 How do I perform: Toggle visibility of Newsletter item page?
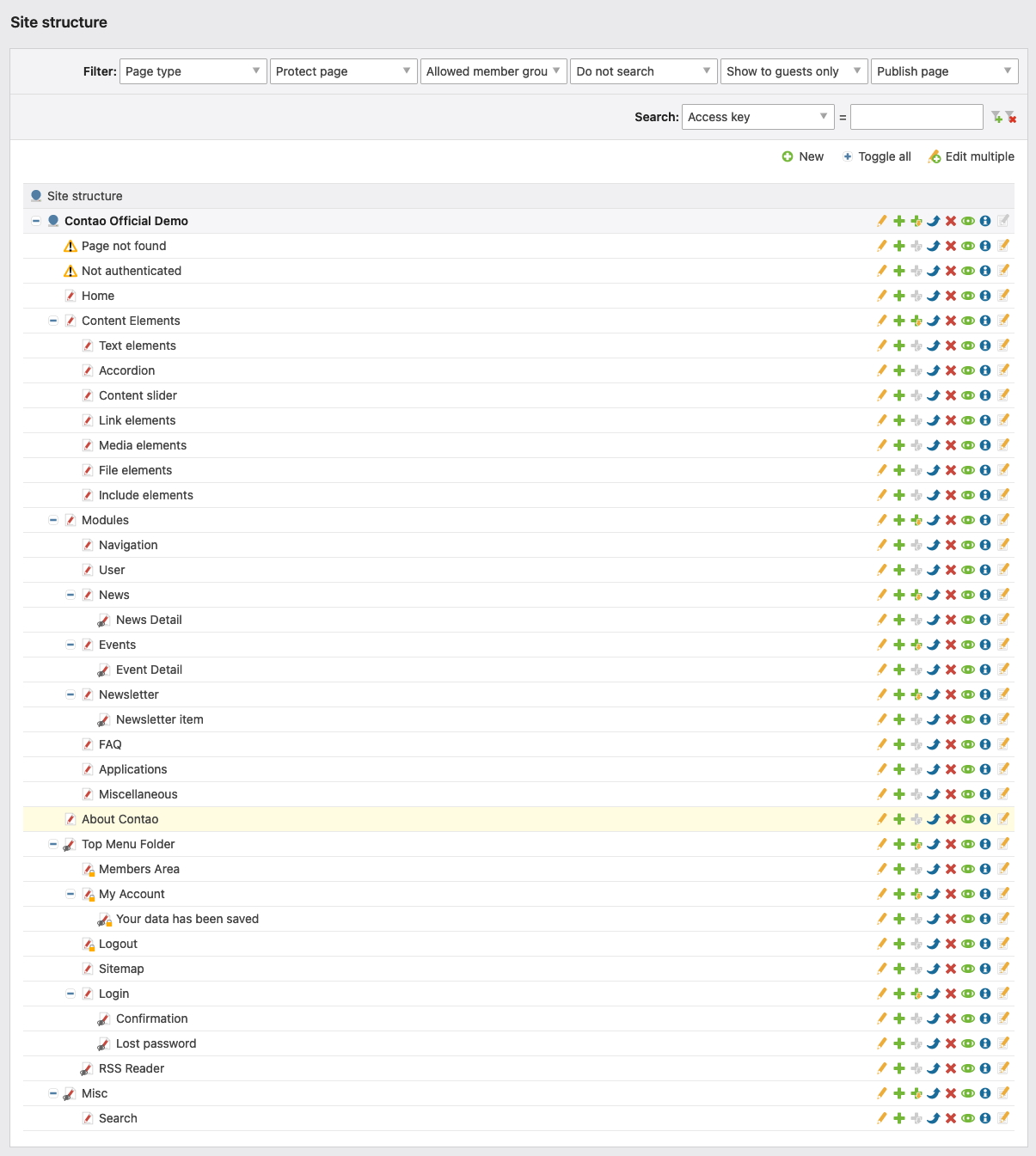[x=968, y=719]
